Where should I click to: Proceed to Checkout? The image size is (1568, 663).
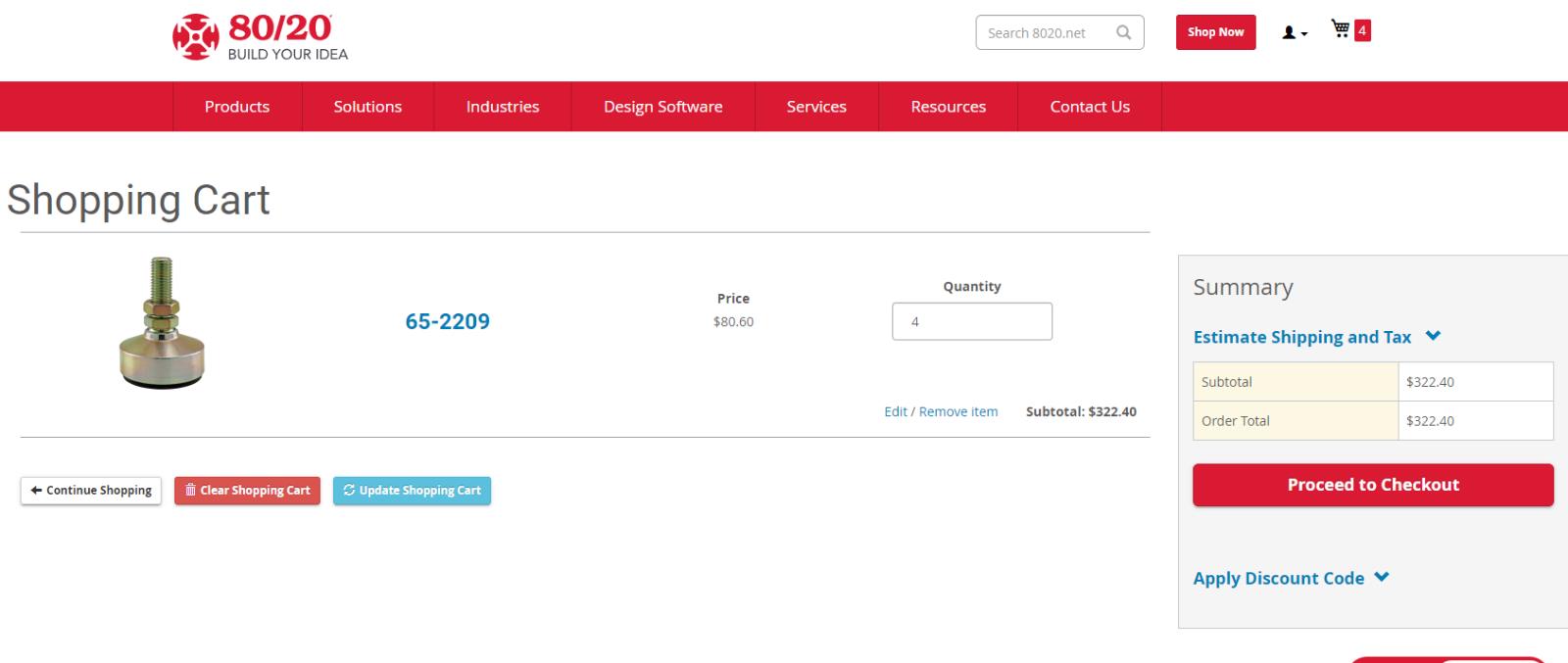point(1373,485)
